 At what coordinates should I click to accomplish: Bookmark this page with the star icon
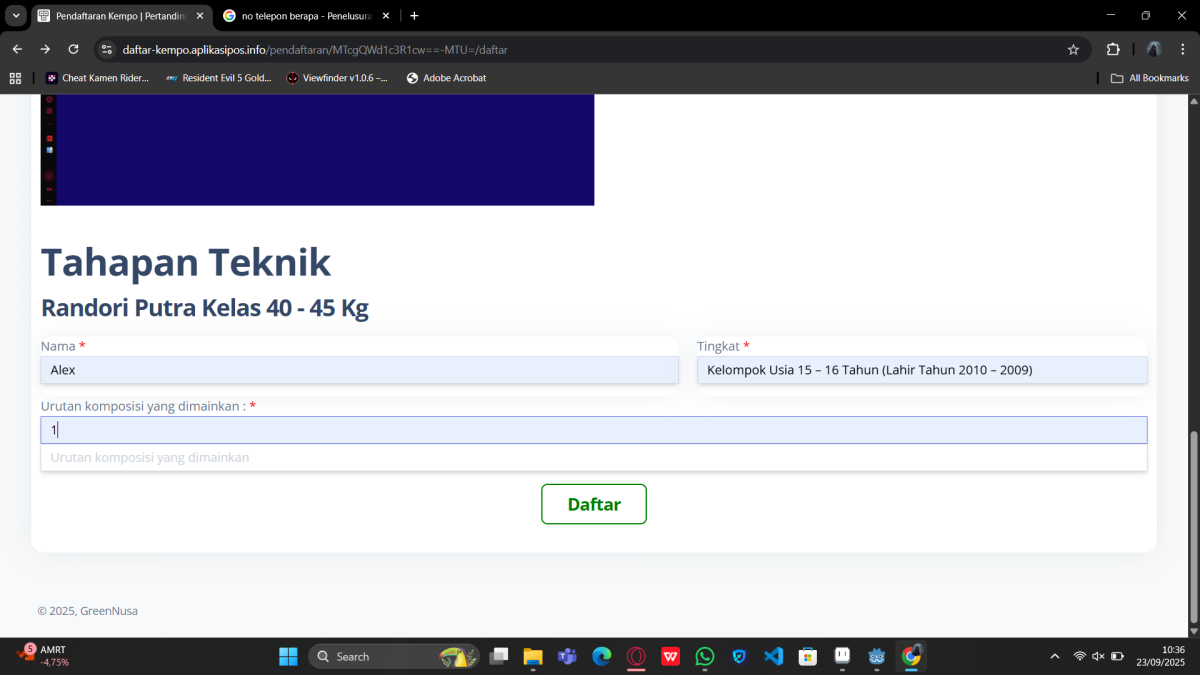click(x=1073, y=49)
